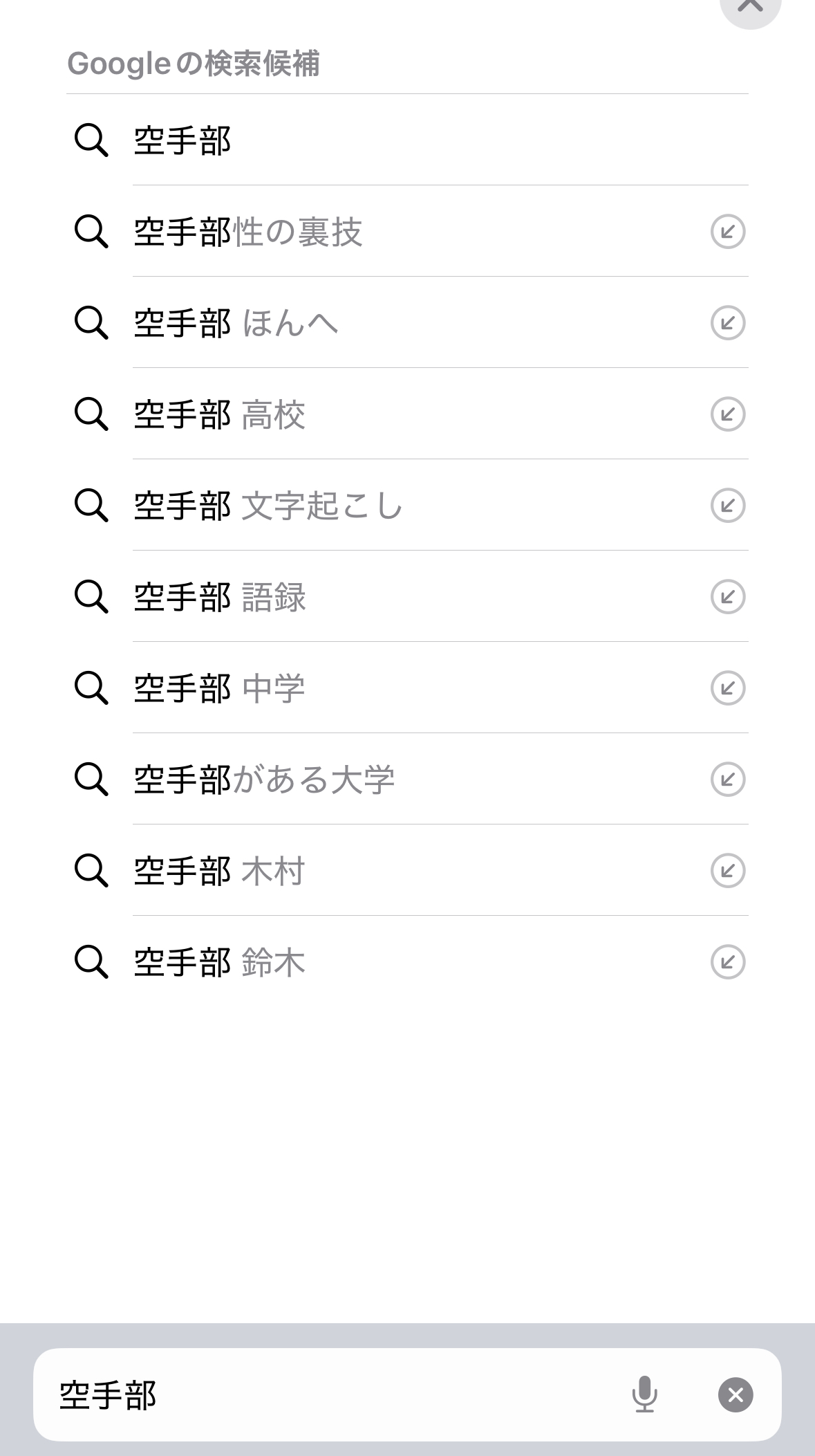The image size is (815, 1456).
Task: Clear search text with X button
Action: click(x=736, y=1394)
